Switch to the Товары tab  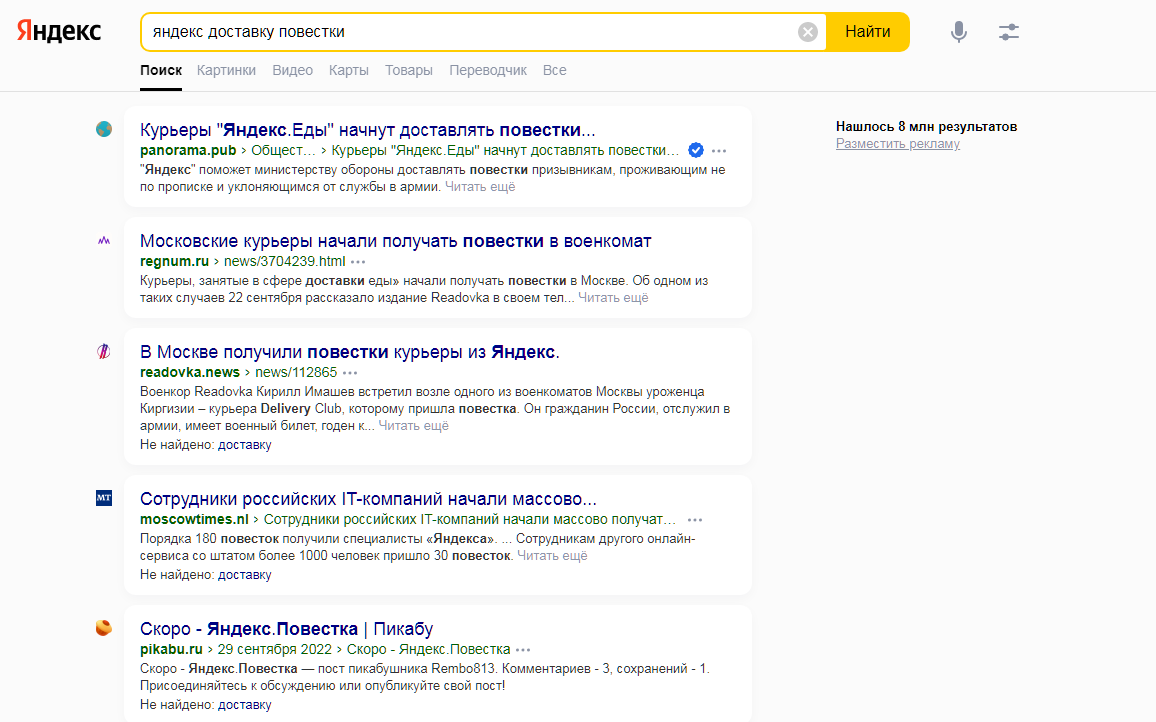click(408, 70)
